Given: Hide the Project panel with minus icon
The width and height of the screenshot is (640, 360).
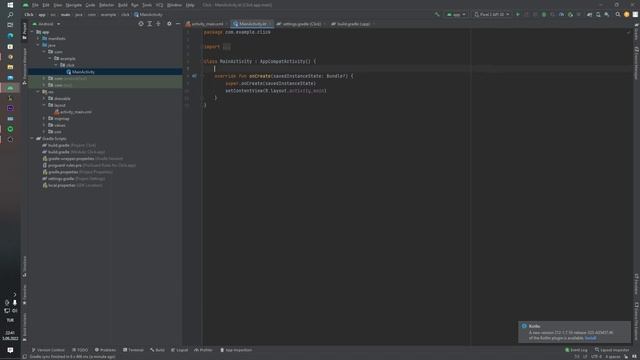Looking at the screenshot, I should [x=178, y=24].
